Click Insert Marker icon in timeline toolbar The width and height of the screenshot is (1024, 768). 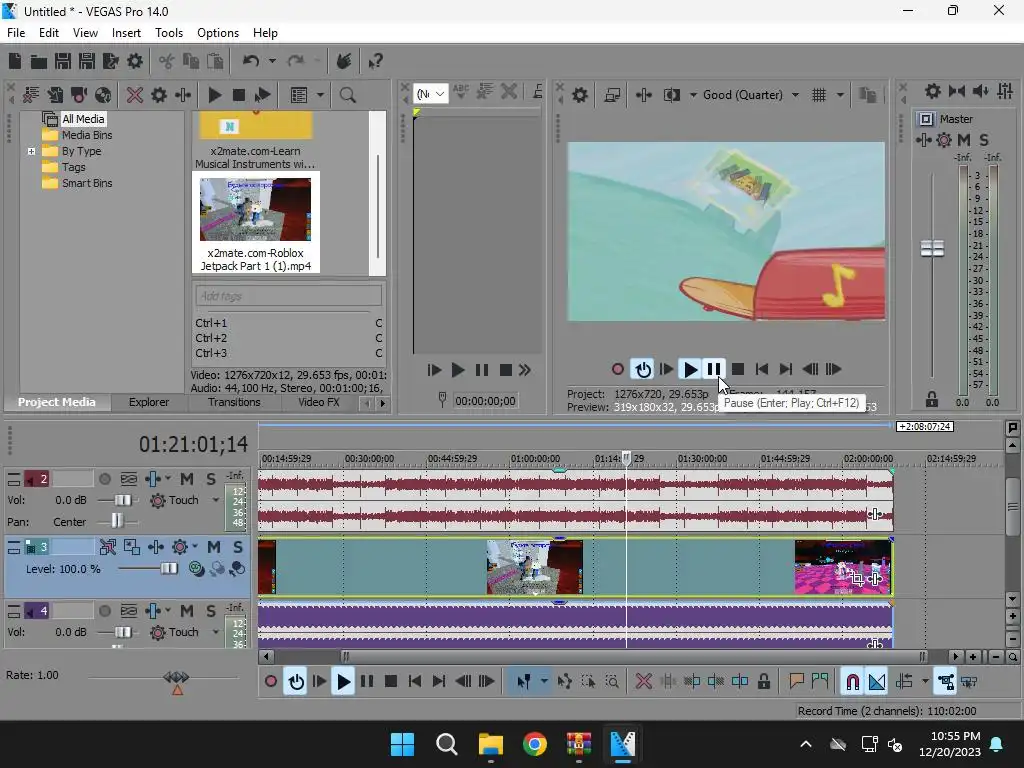click(796, 682)
